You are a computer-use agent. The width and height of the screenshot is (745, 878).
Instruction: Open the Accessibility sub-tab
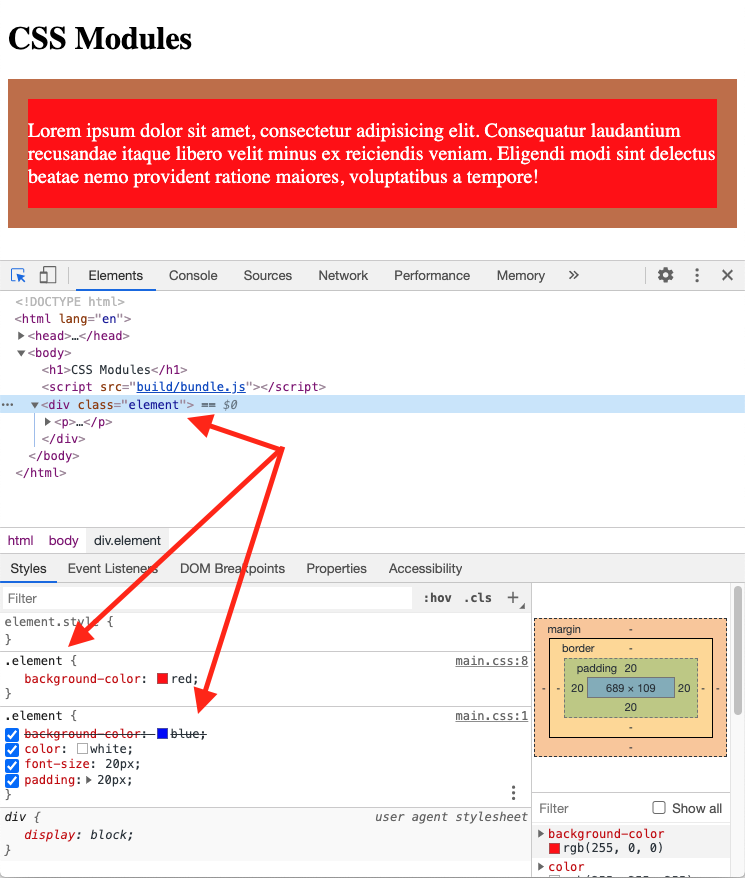425,568
